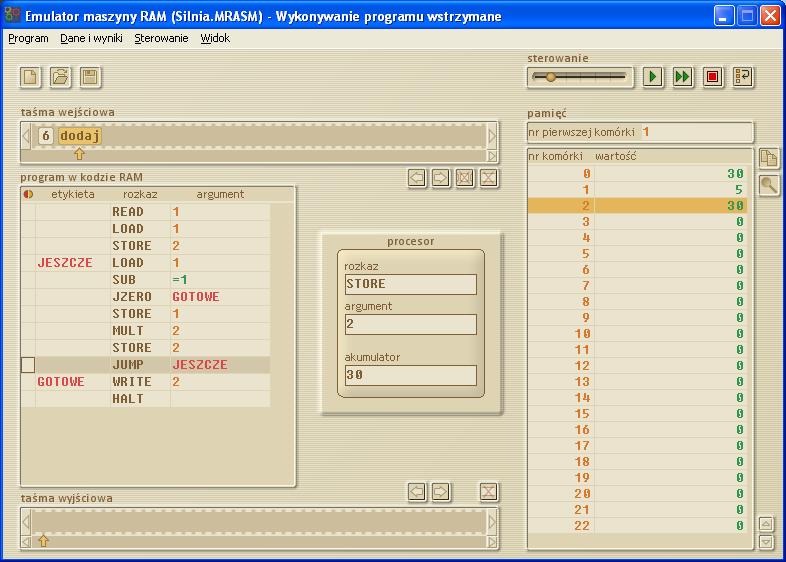Image resolution: width=786 pixels, height=562 pixels.
Task: Click the breakpoint column header icon
Action: [x=28, y=195]
